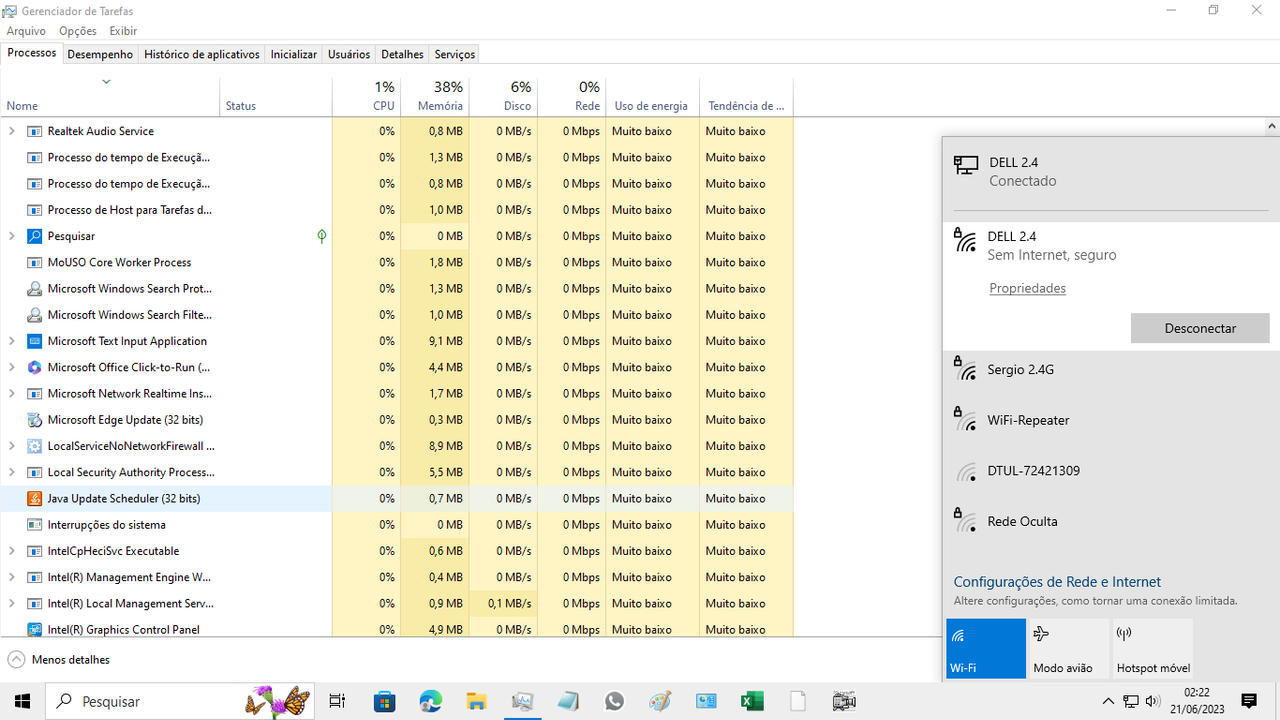This screenshot has height=720, width=1280.
Task: Expand LocalServiceNoNetworkFirewall row
Action: coord(12,446)
